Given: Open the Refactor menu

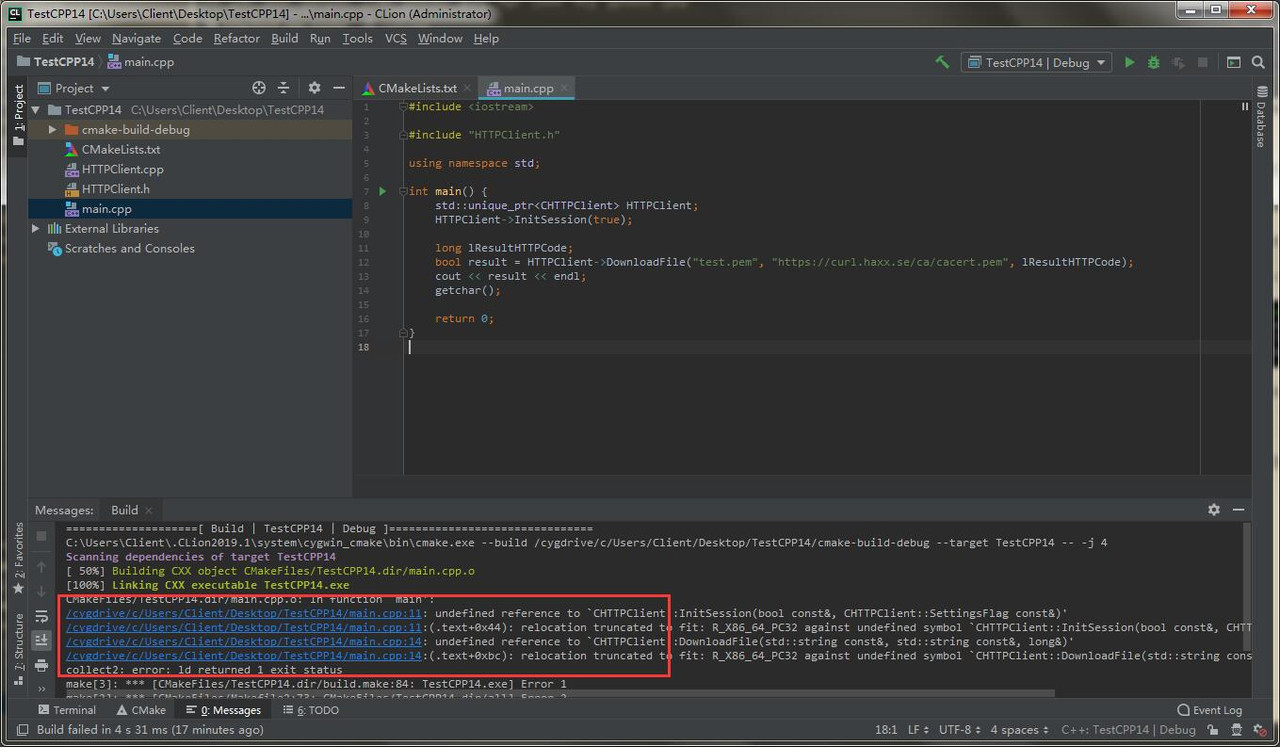Looking at the screenshot, I should [236, 38].
